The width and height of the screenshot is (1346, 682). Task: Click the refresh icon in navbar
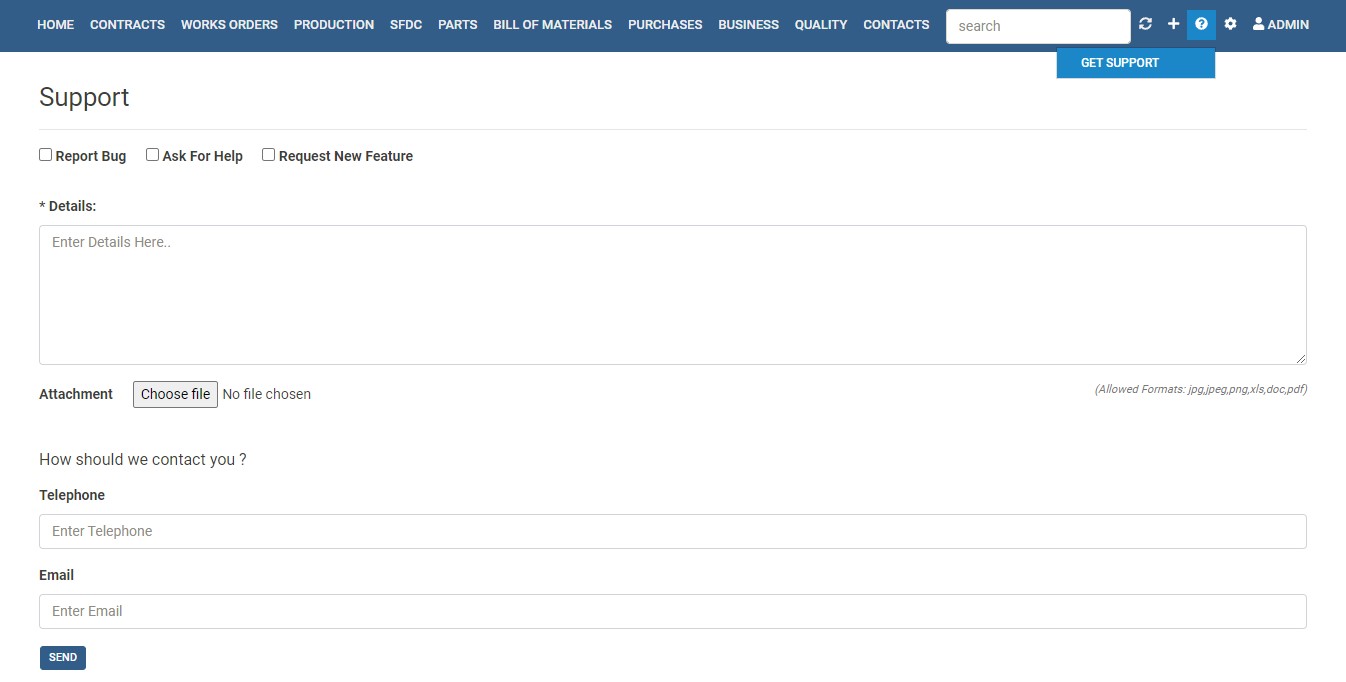pos(1145,24)
